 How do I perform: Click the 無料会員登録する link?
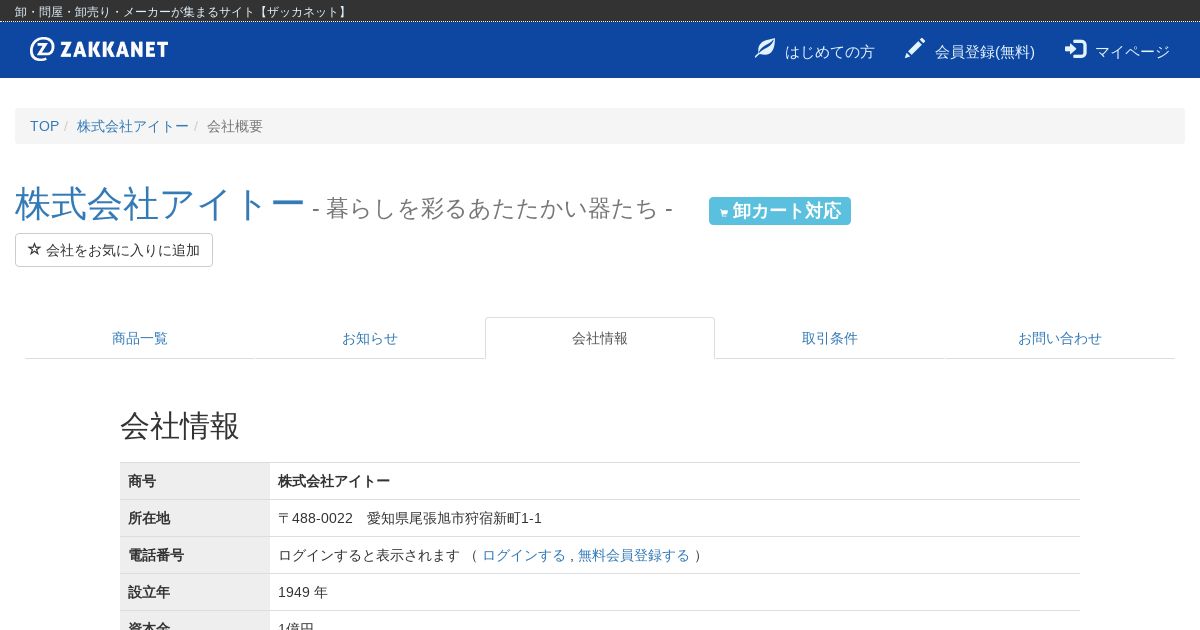point(634,555)
